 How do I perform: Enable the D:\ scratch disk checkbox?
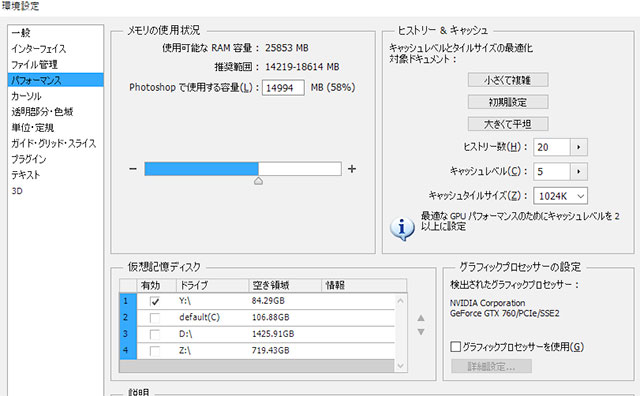click(155, 335)
